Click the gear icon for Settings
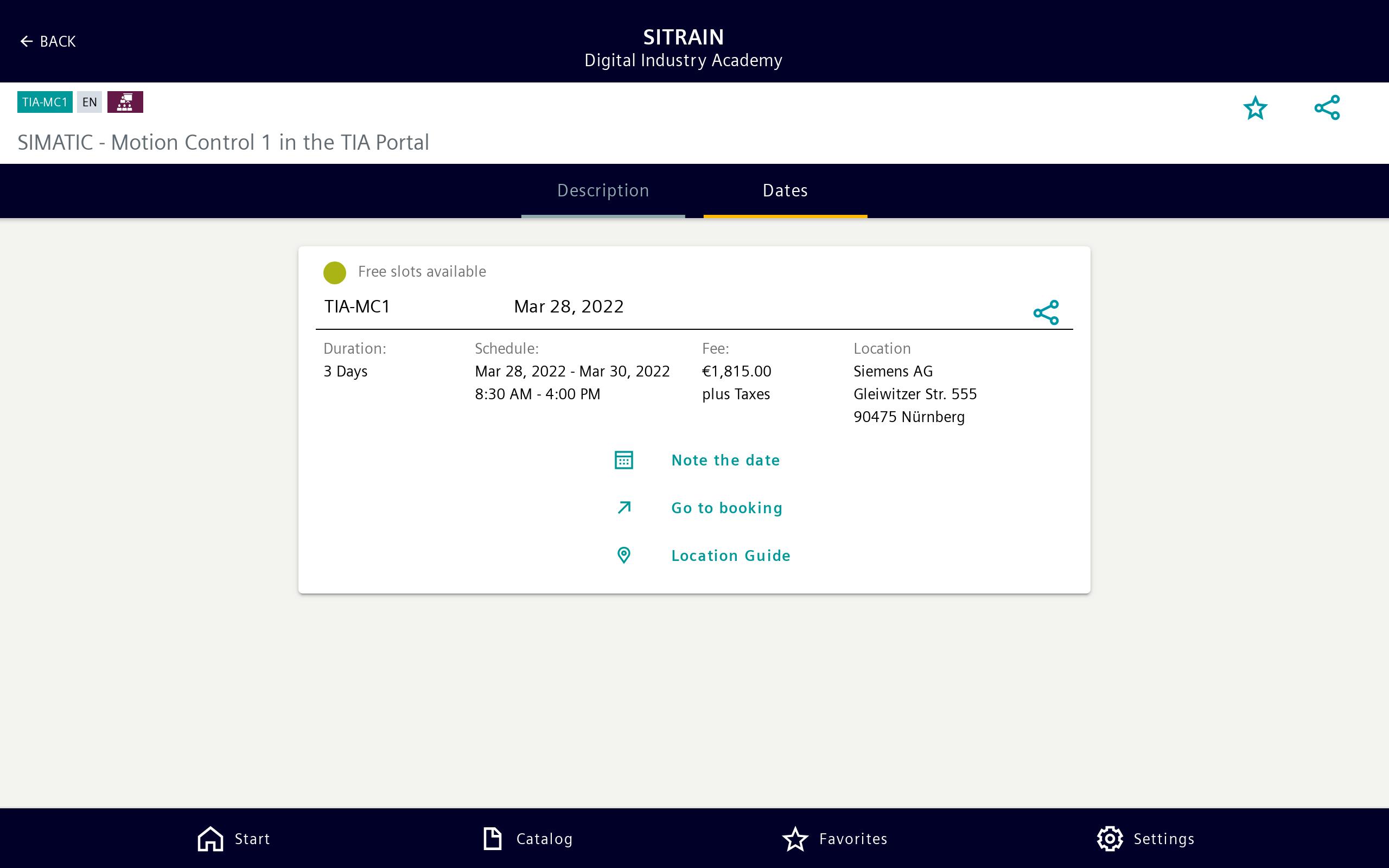 (x=1110, y=839)
